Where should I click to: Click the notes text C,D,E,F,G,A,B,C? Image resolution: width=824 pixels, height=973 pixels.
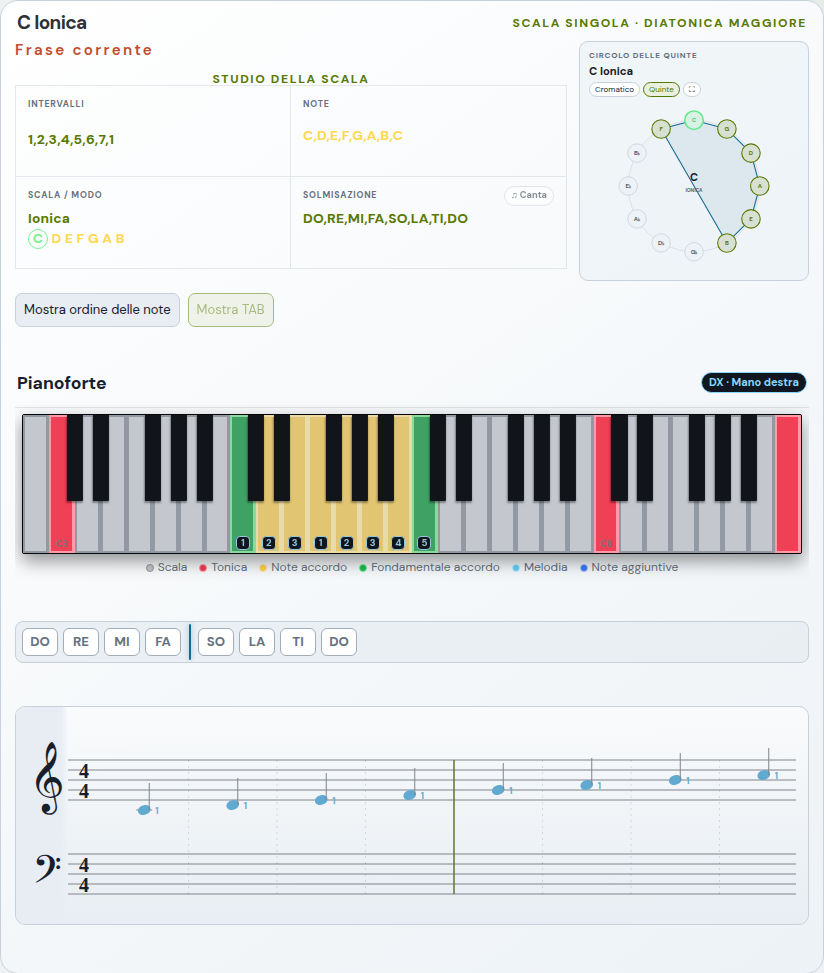point(352,136)
